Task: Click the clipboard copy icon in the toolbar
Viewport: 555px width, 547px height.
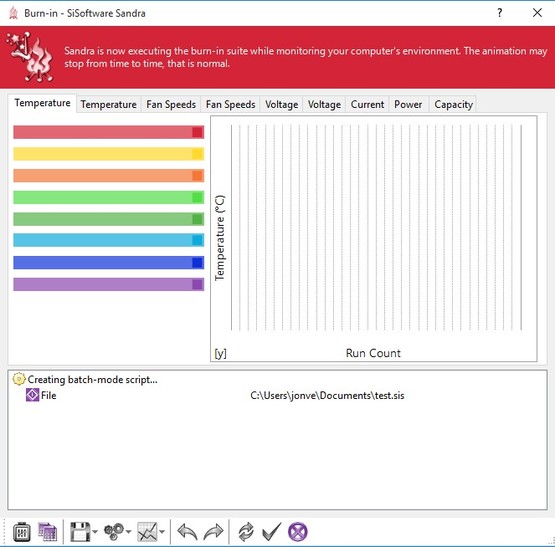Action: coord(22,532)
